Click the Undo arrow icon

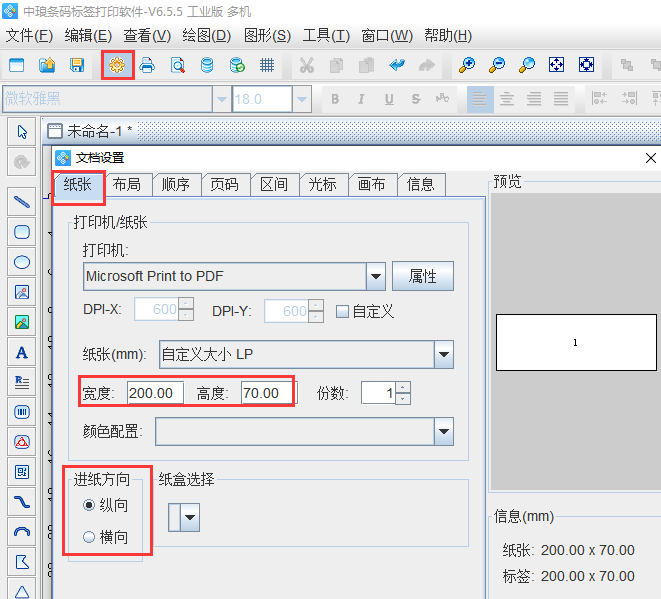pyautogui.click(x=397, y=65)
